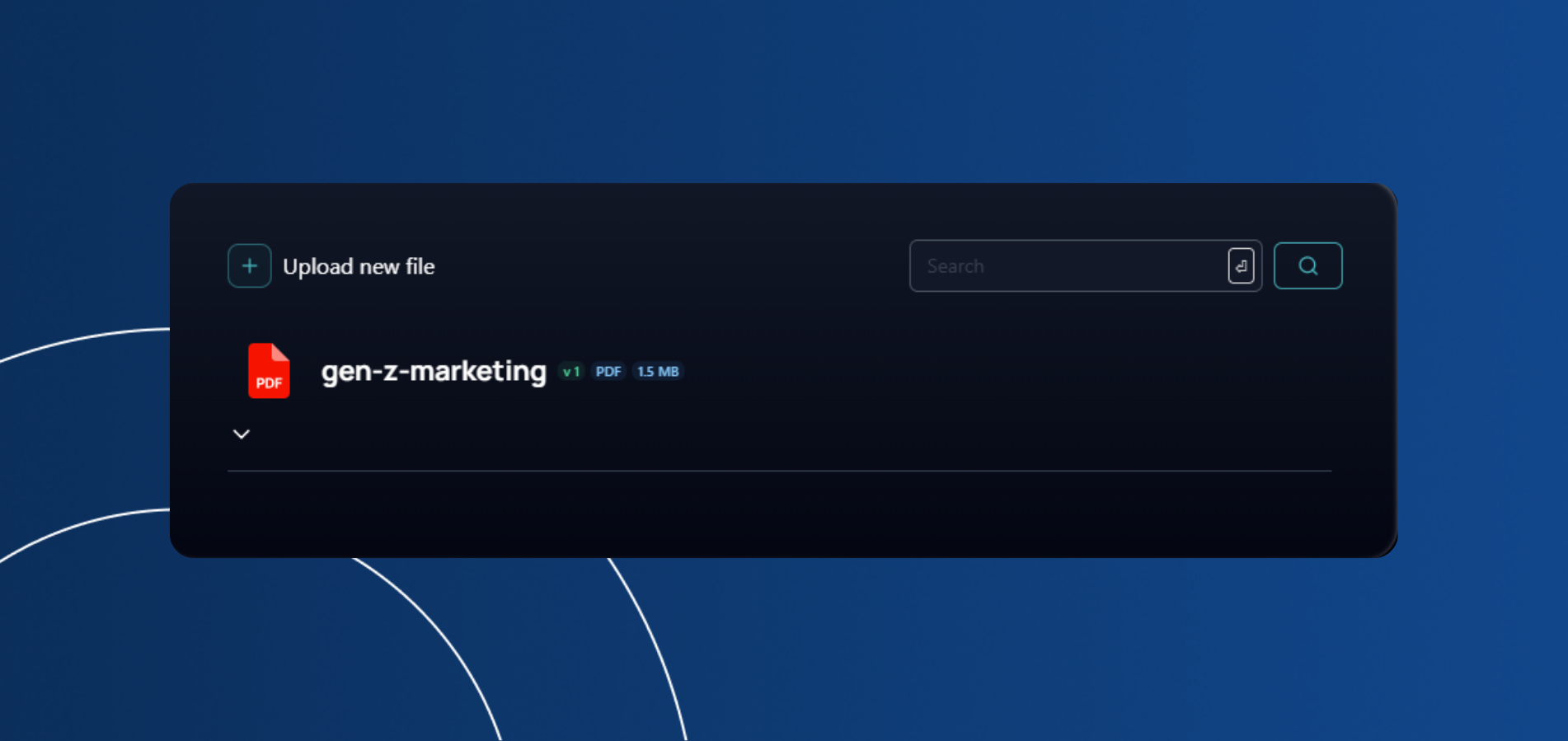Click the word marketing in the file title
This screenshot has height=741, width=1568.
[478, 371]
